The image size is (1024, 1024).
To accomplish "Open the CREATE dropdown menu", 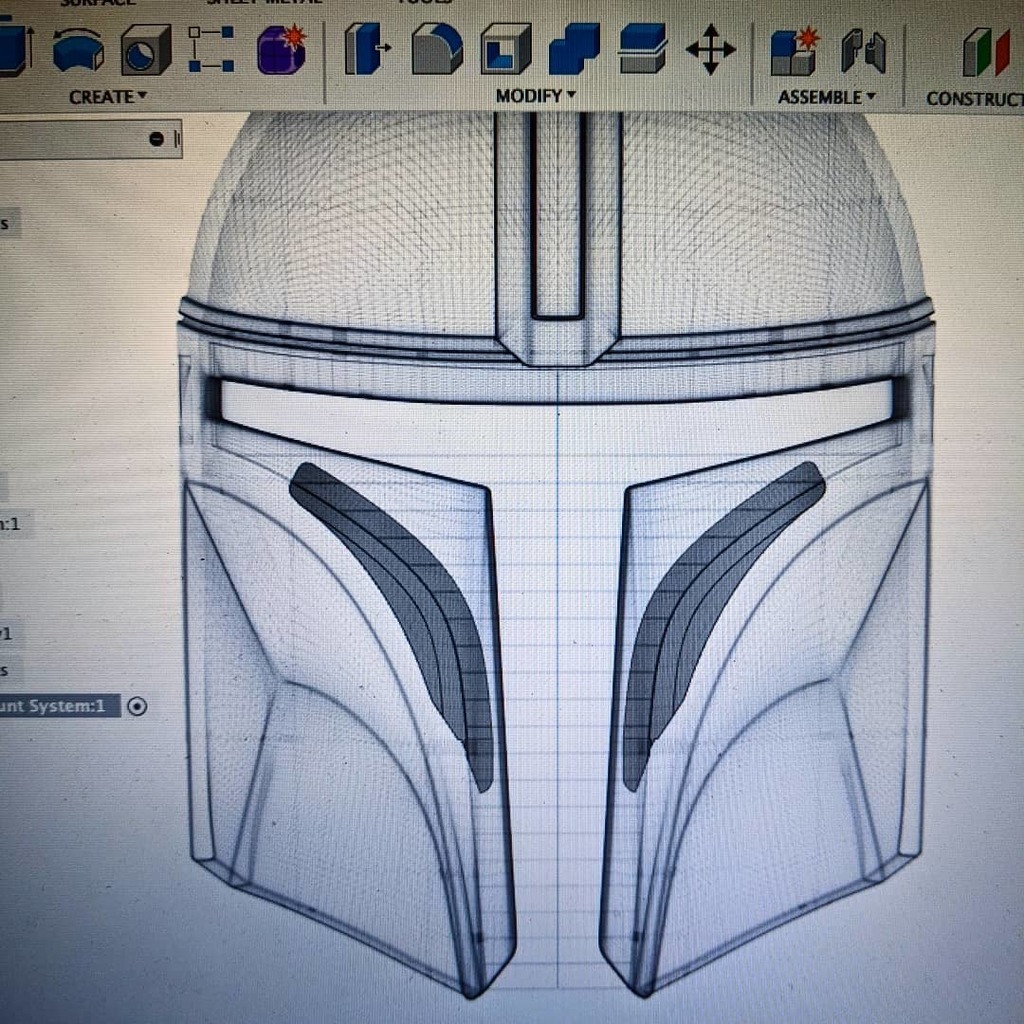I will 104,97.
